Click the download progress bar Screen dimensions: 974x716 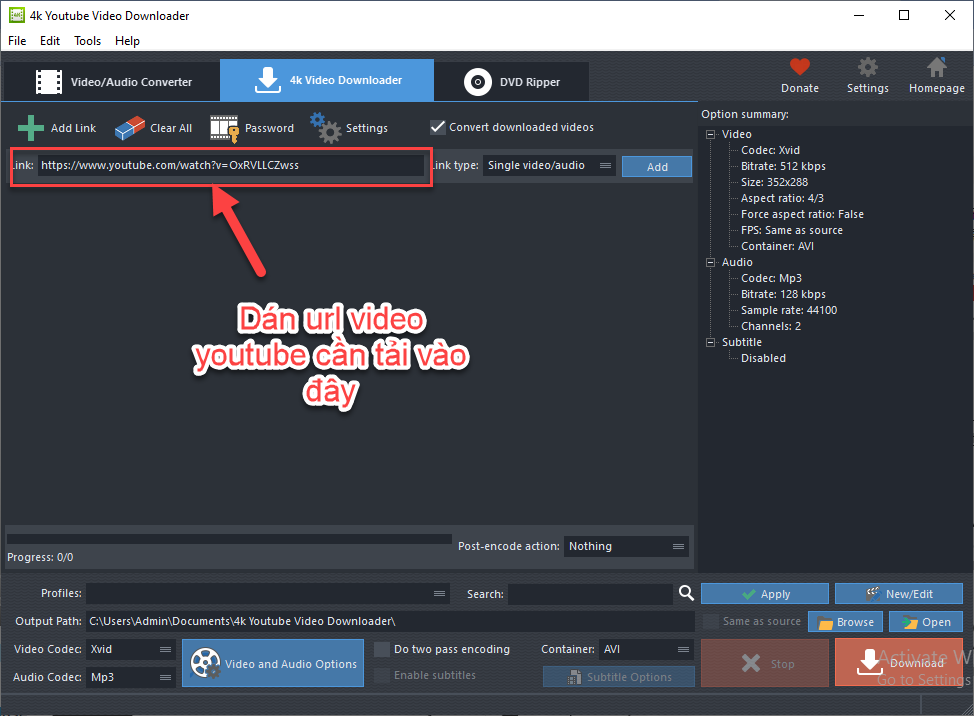(x=229, y=539)
